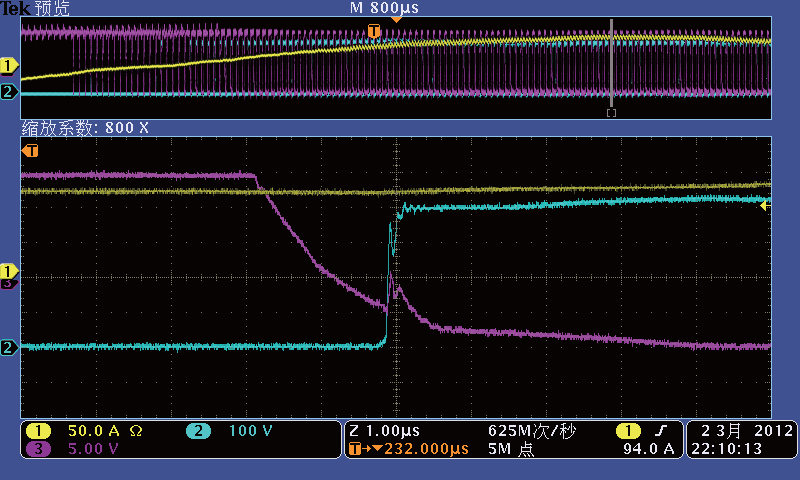The image size is (800, 480).
Task: Click the channel 2 ground marker in overview
Action: [x=9, y=92]
